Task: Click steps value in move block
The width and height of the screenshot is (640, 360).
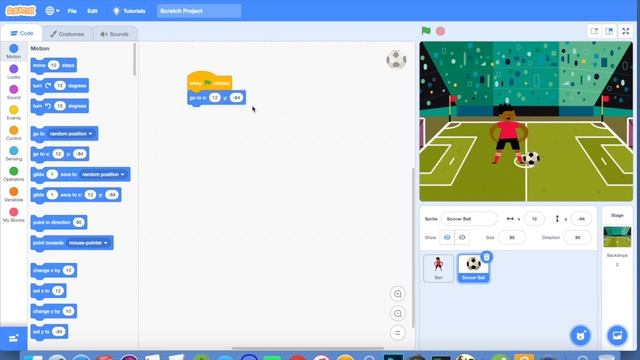Action: [x=53, y=65]
